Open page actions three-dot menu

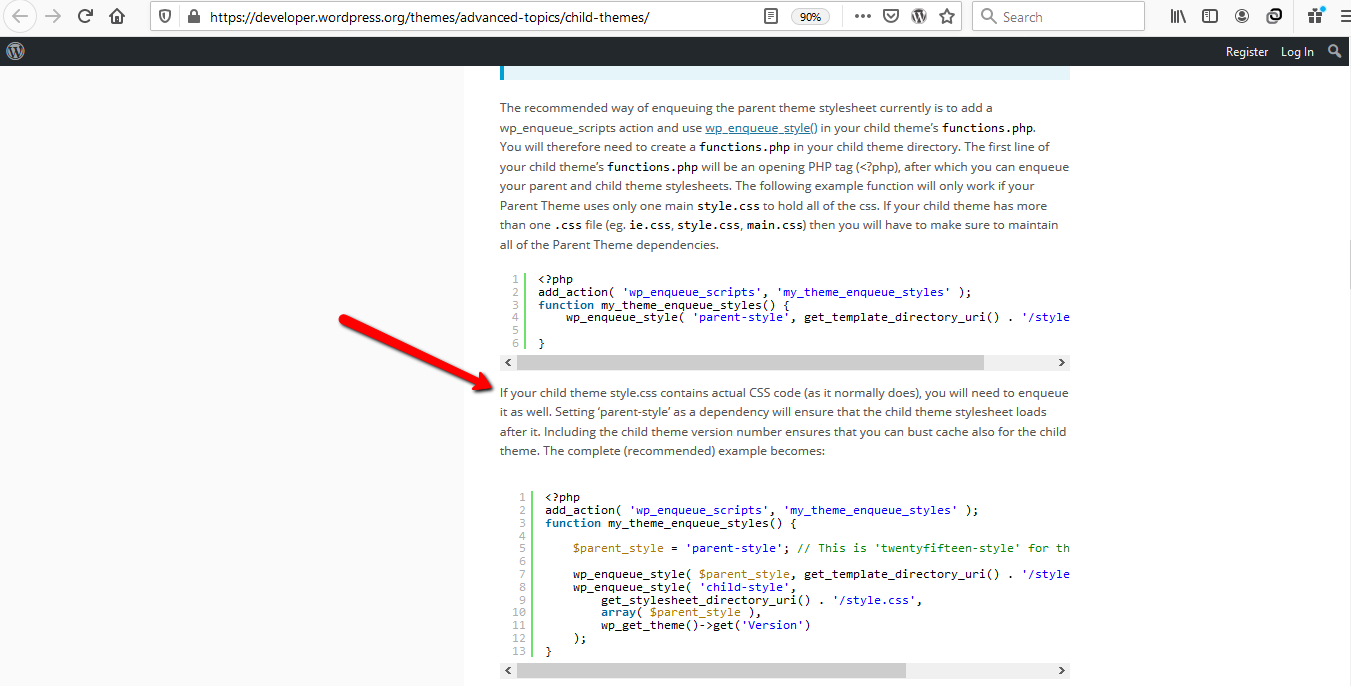pos(862,17)
